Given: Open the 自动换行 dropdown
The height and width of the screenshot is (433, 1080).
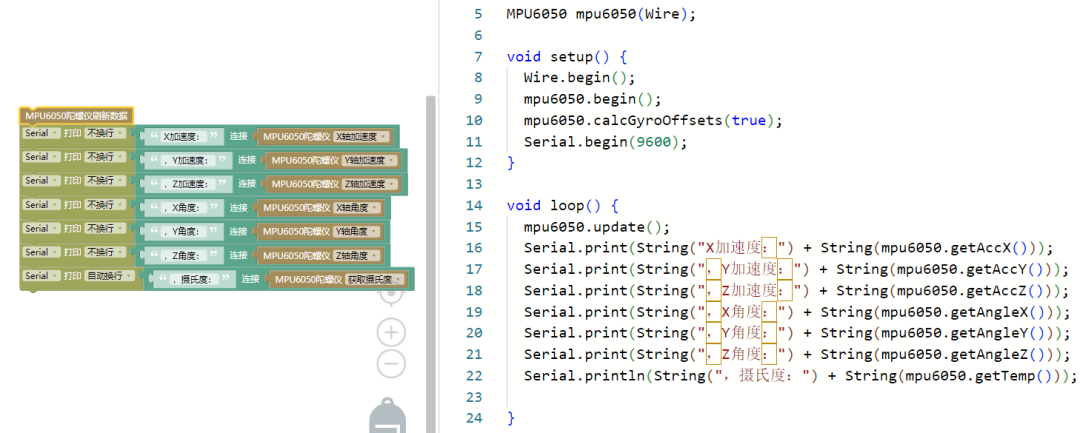Looking at the screenshot, I should pos(110,276).
